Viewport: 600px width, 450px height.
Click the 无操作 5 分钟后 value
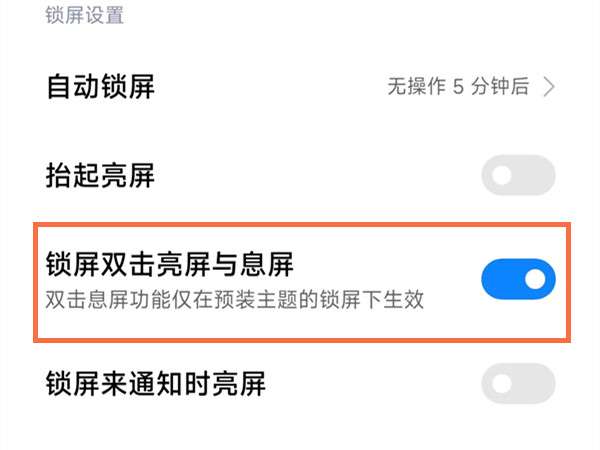(x=459, y=87)
